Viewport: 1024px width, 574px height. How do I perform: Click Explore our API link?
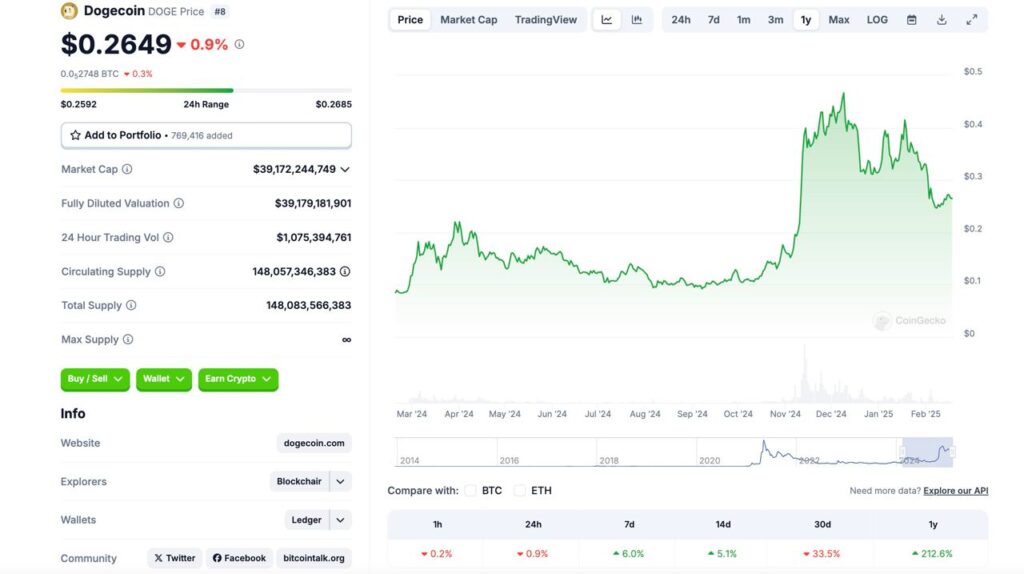coord(955,490)
